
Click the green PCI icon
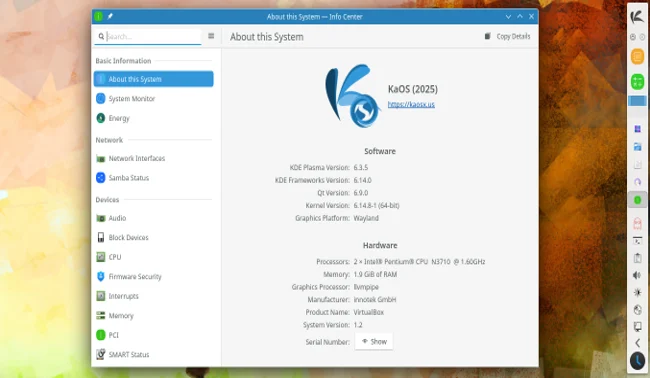point(101,335)
